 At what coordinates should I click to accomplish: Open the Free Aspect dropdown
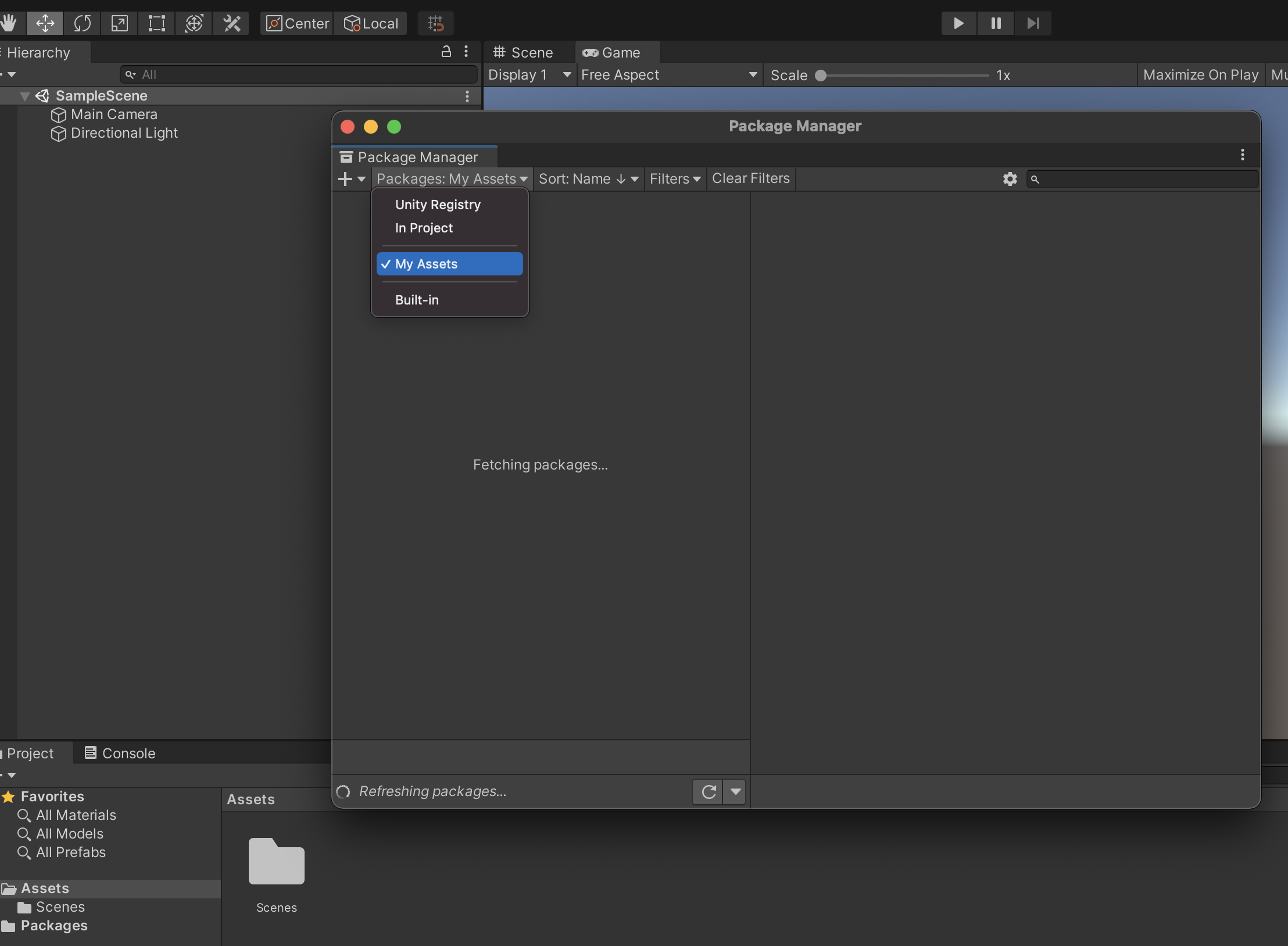668,75
